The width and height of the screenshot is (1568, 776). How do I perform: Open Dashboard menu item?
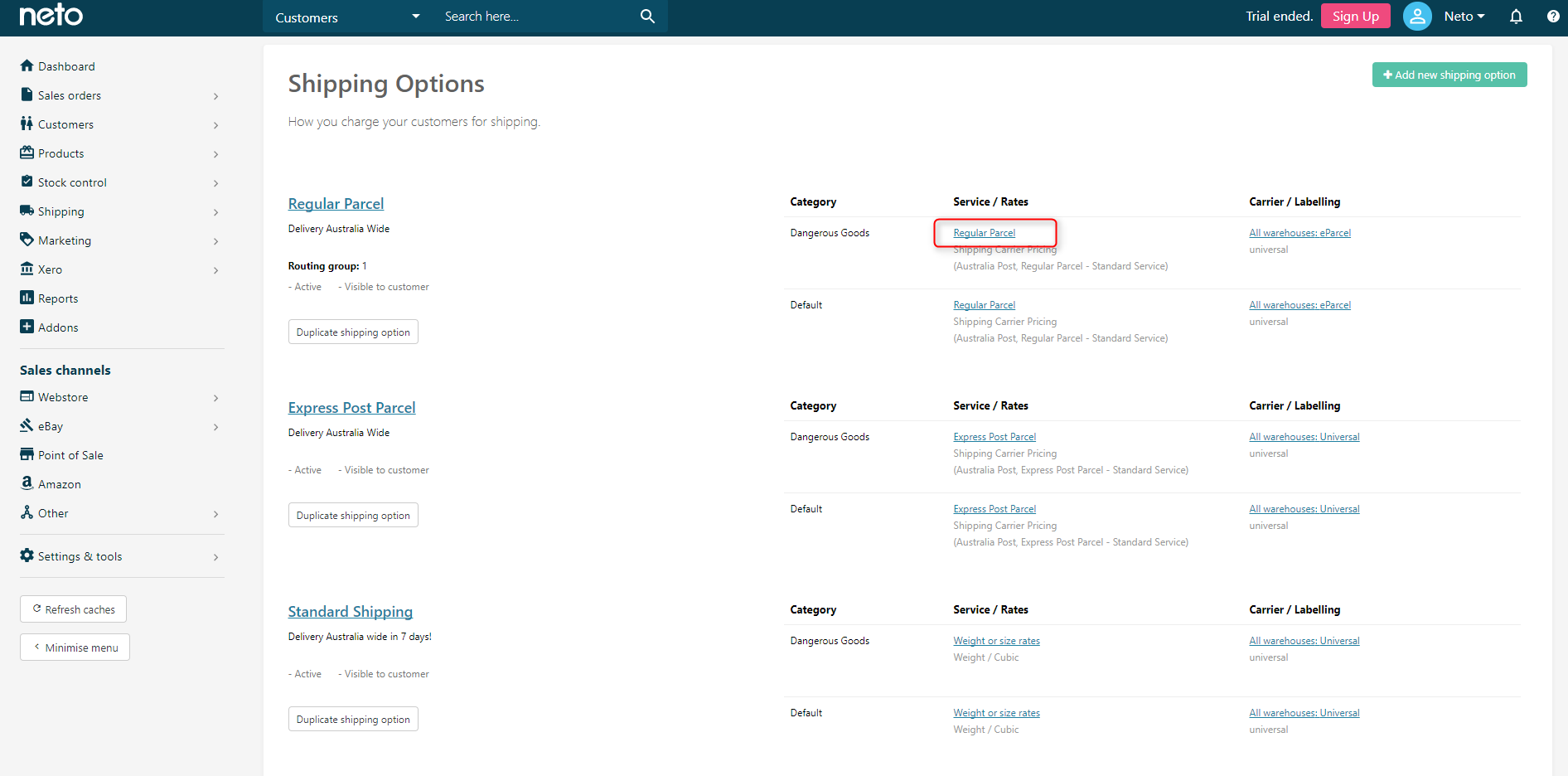pos(66,66)
